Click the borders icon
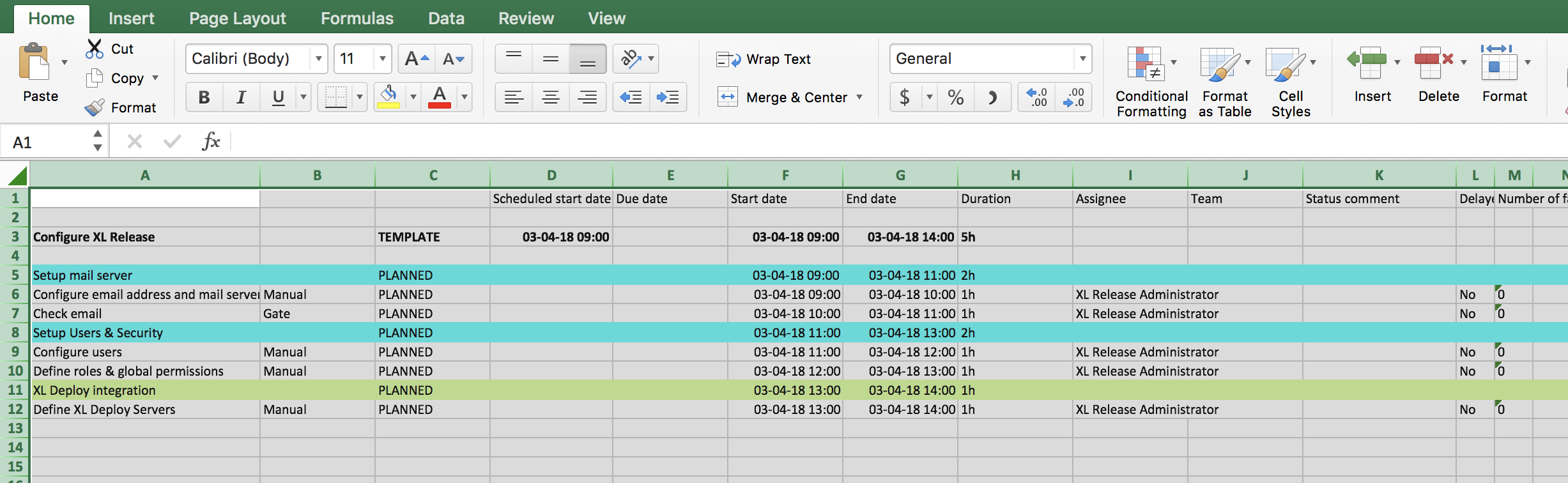This screenshot has height=483, width=1568. (x=335, y=97)
